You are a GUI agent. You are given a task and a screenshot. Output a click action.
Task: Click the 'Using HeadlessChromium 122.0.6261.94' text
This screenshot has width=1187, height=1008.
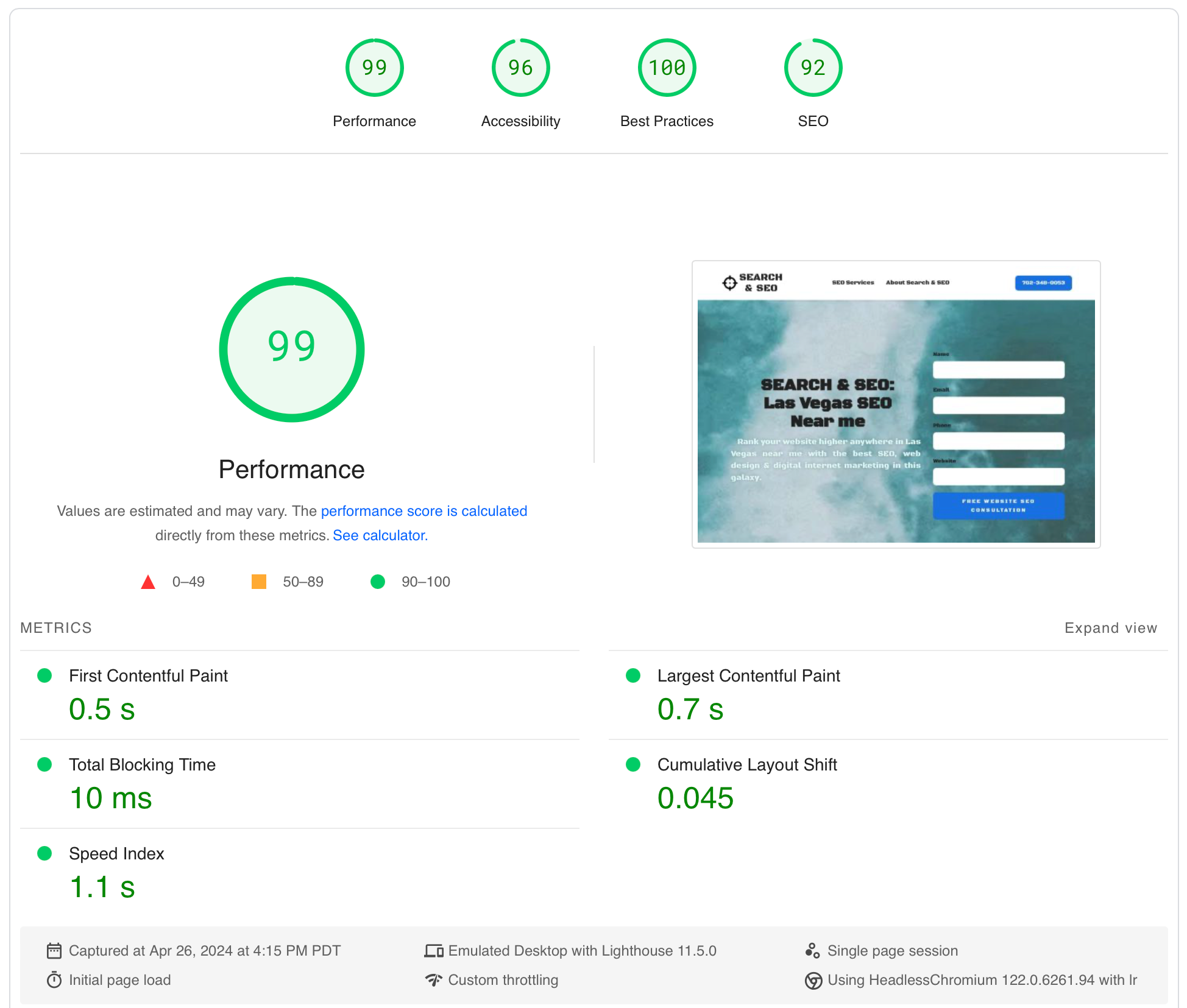982,980
